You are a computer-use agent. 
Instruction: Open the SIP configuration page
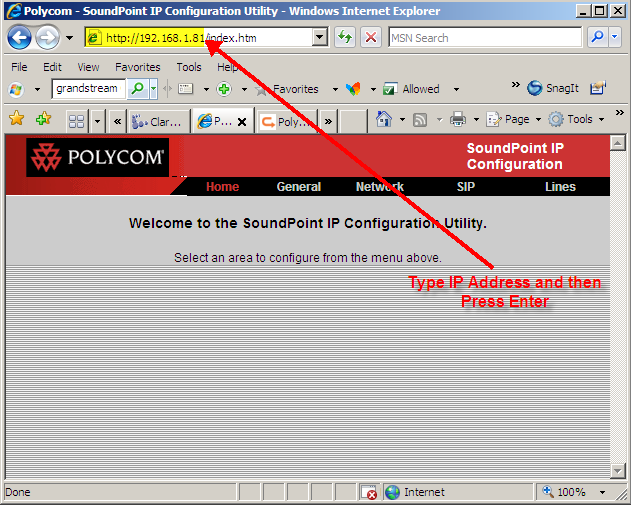466,187
